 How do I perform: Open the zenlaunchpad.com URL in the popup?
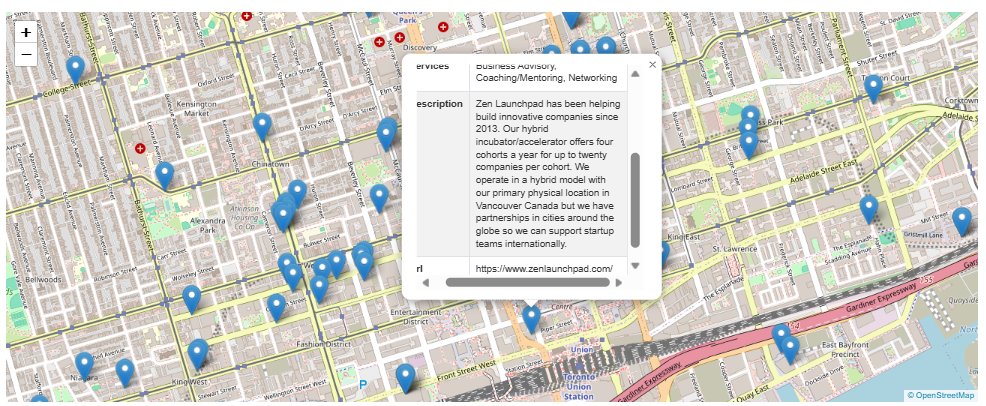coord(544,268)
